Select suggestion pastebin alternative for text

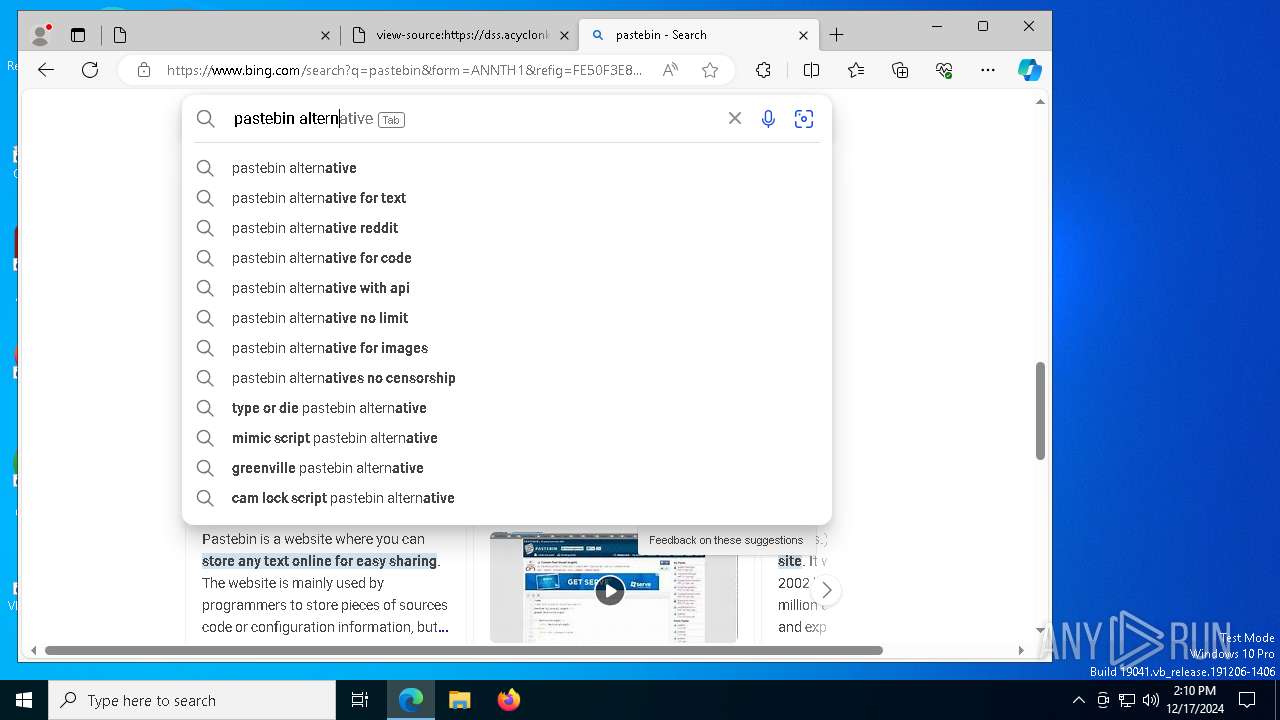pyautogui.click(x=507, y=198)
